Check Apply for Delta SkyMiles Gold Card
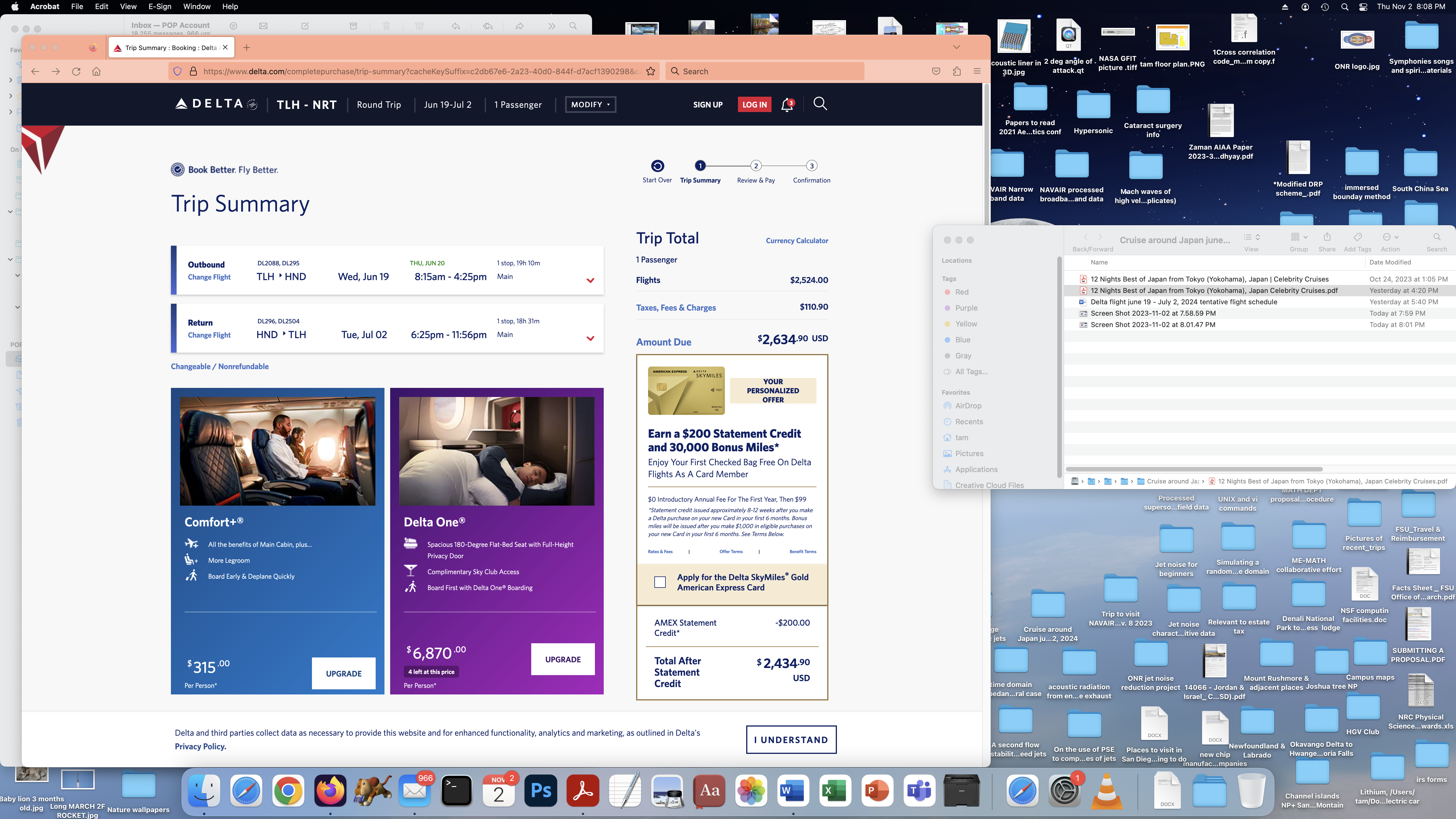 pos(660,582)
